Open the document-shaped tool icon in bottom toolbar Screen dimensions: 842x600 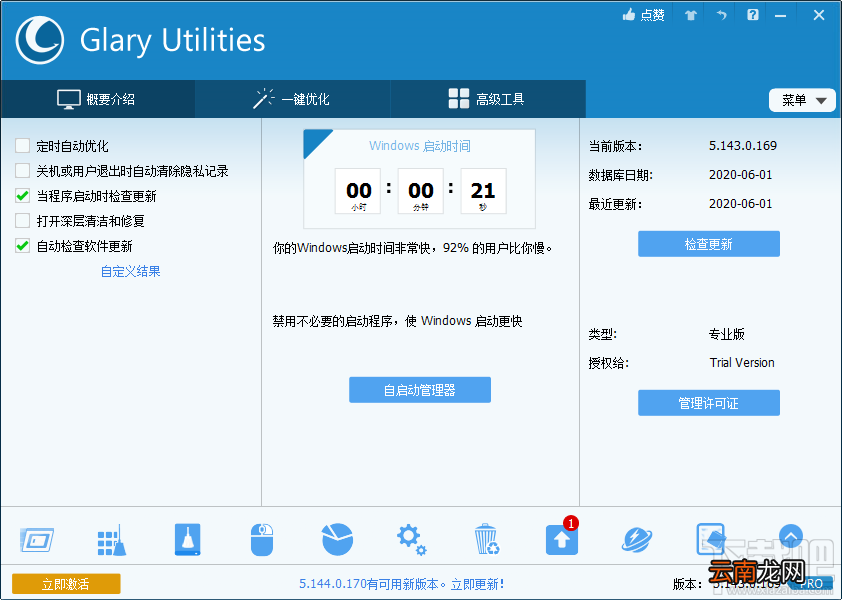pos(711,539)
